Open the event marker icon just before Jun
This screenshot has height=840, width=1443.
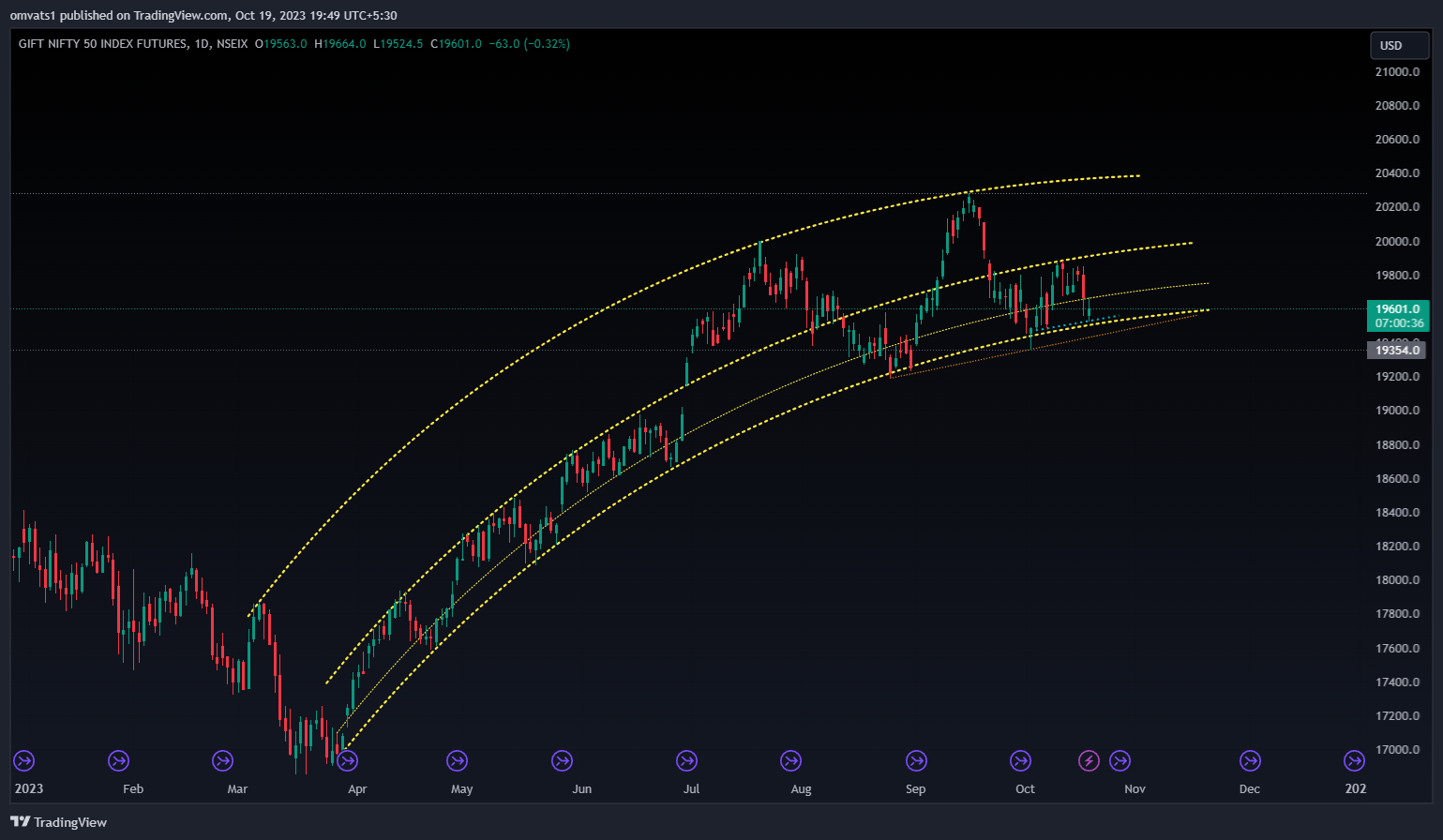(x=562, y=760)
